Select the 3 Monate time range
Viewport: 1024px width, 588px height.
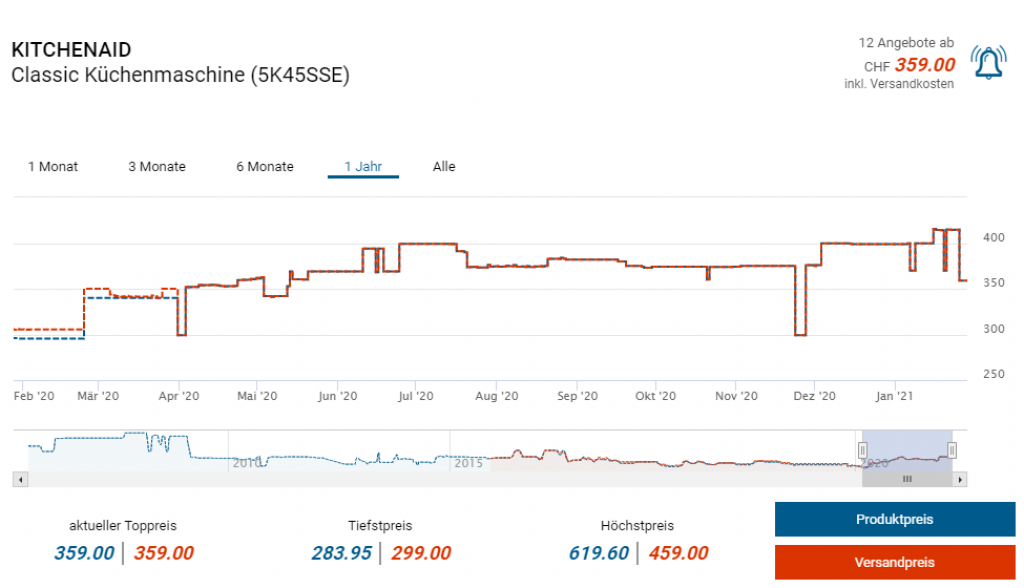pos(157,167)
